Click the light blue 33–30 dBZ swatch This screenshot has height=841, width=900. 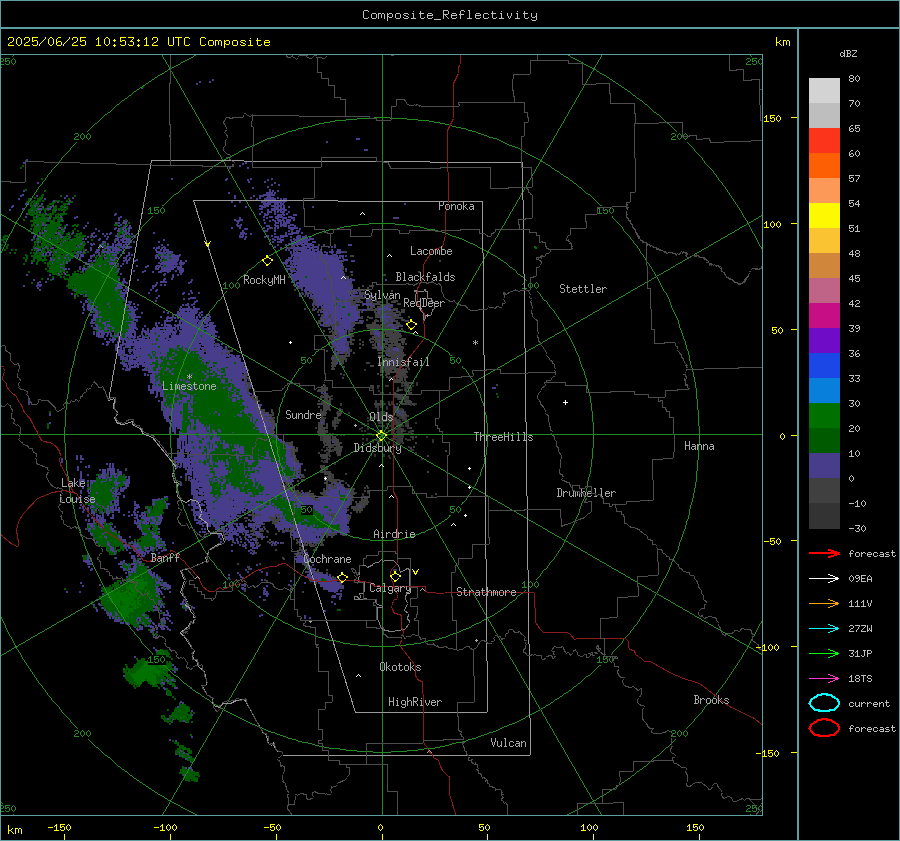coord(824,390)
